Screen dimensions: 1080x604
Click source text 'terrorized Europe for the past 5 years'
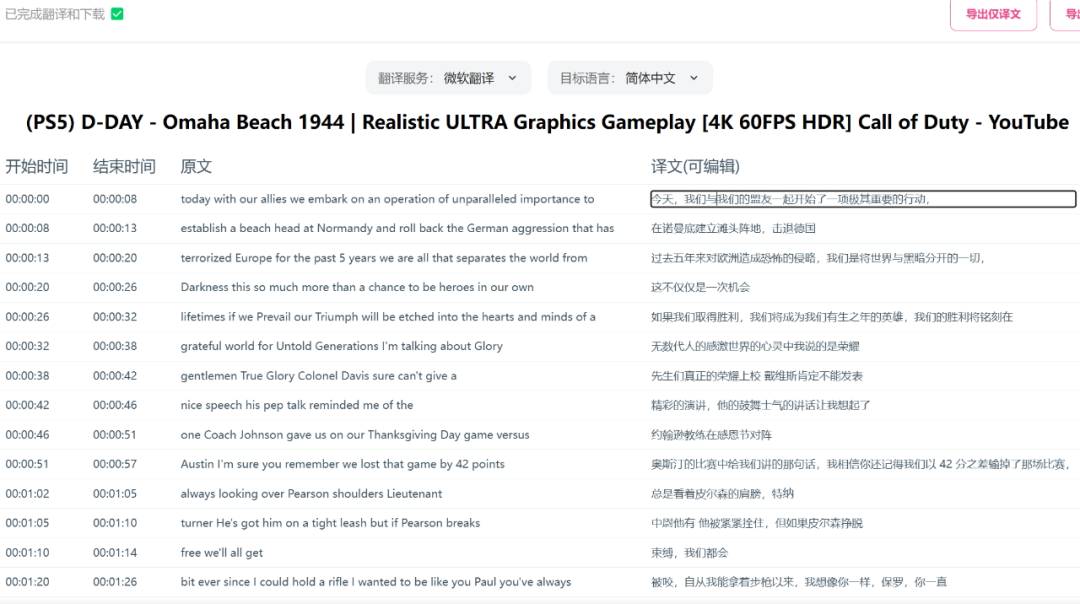pyautogui.click(x=384, y=258)
